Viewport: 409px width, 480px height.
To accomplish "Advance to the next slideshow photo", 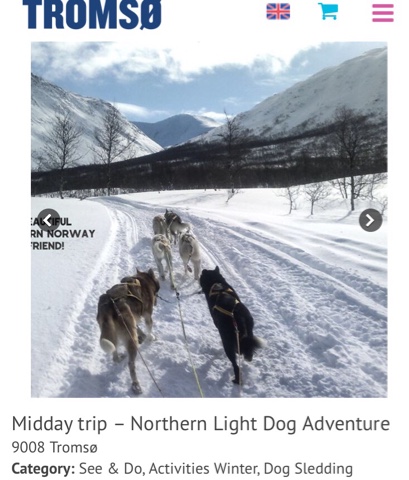I will (x=370, y=220).
